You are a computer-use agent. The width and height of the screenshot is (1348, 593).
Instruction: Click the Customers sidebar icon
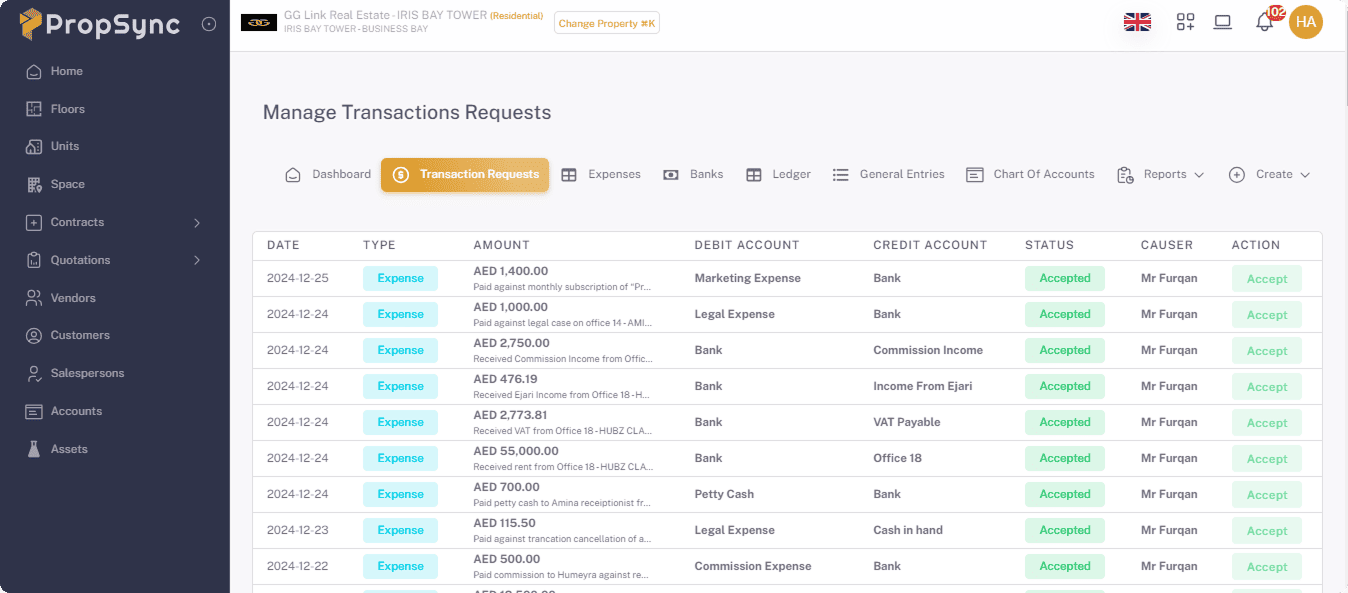(34, 335)
